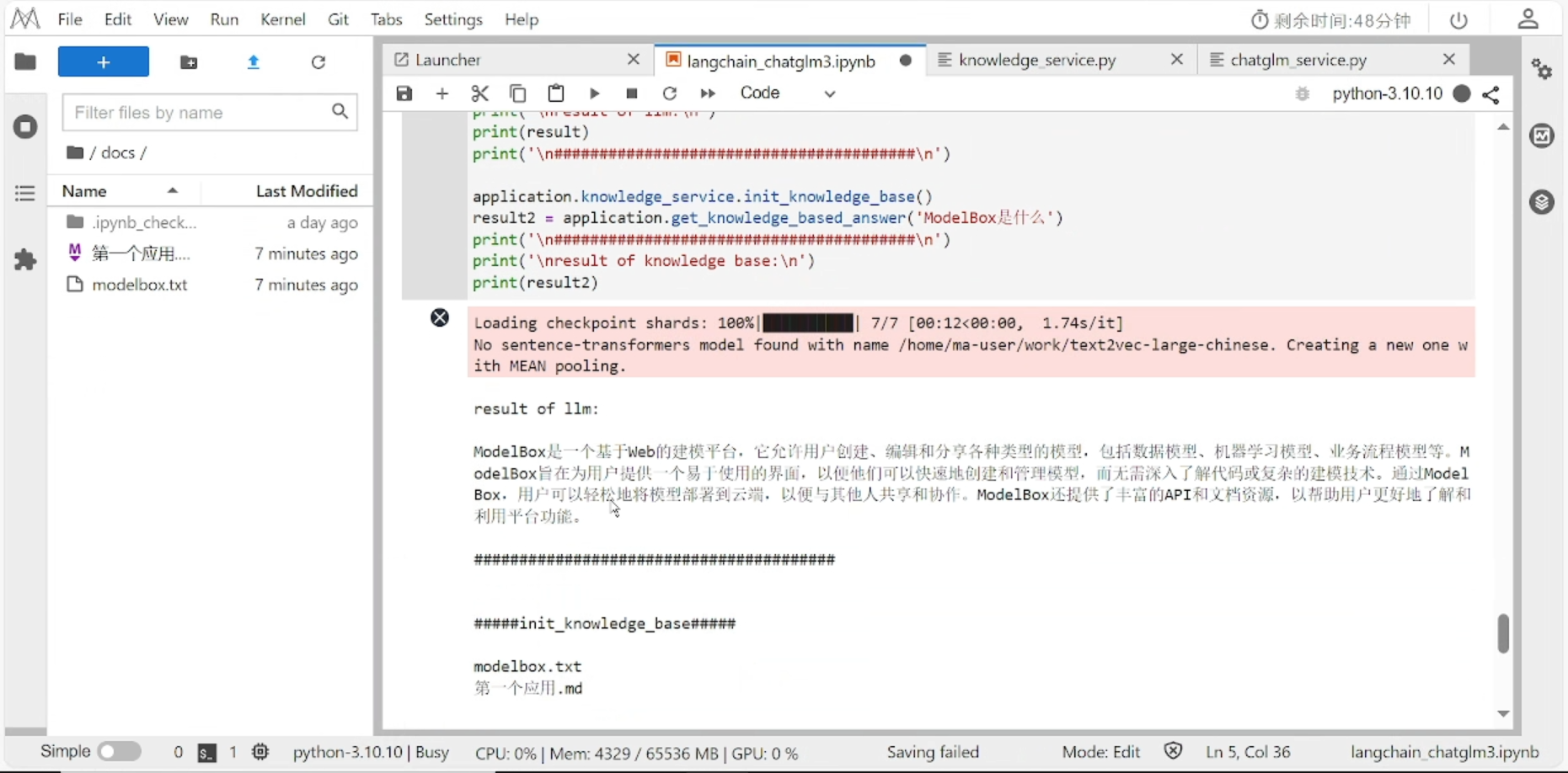Open the Extension Manager puzzle icon

(24, 260)
